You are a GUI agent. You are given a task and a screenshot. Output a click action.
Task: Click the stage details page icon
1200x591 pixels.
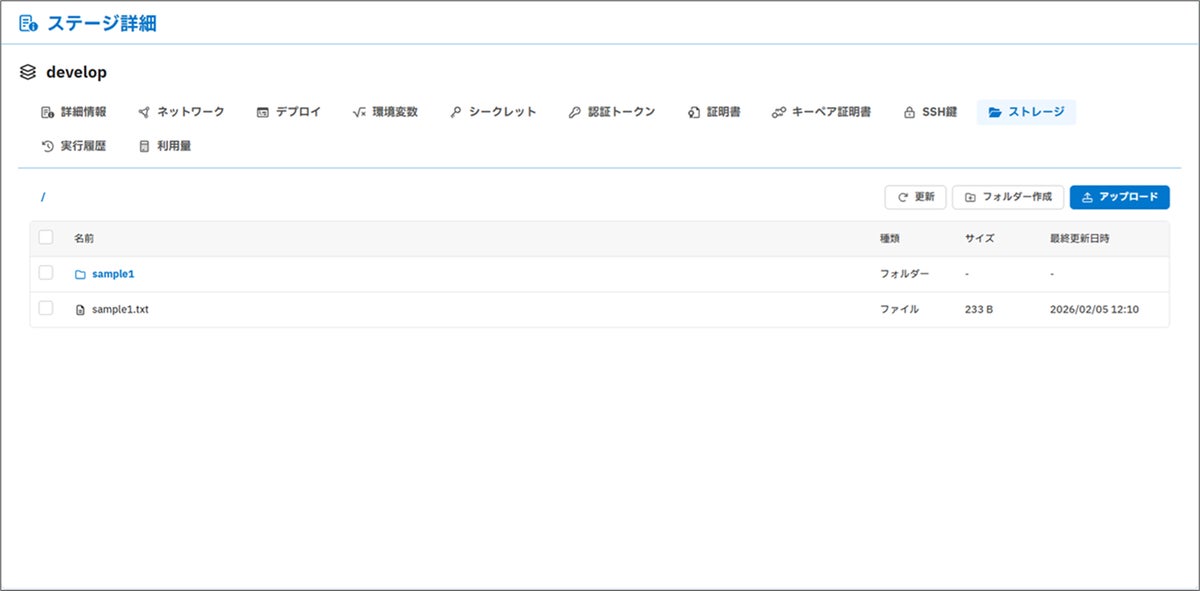pos(28,23)
